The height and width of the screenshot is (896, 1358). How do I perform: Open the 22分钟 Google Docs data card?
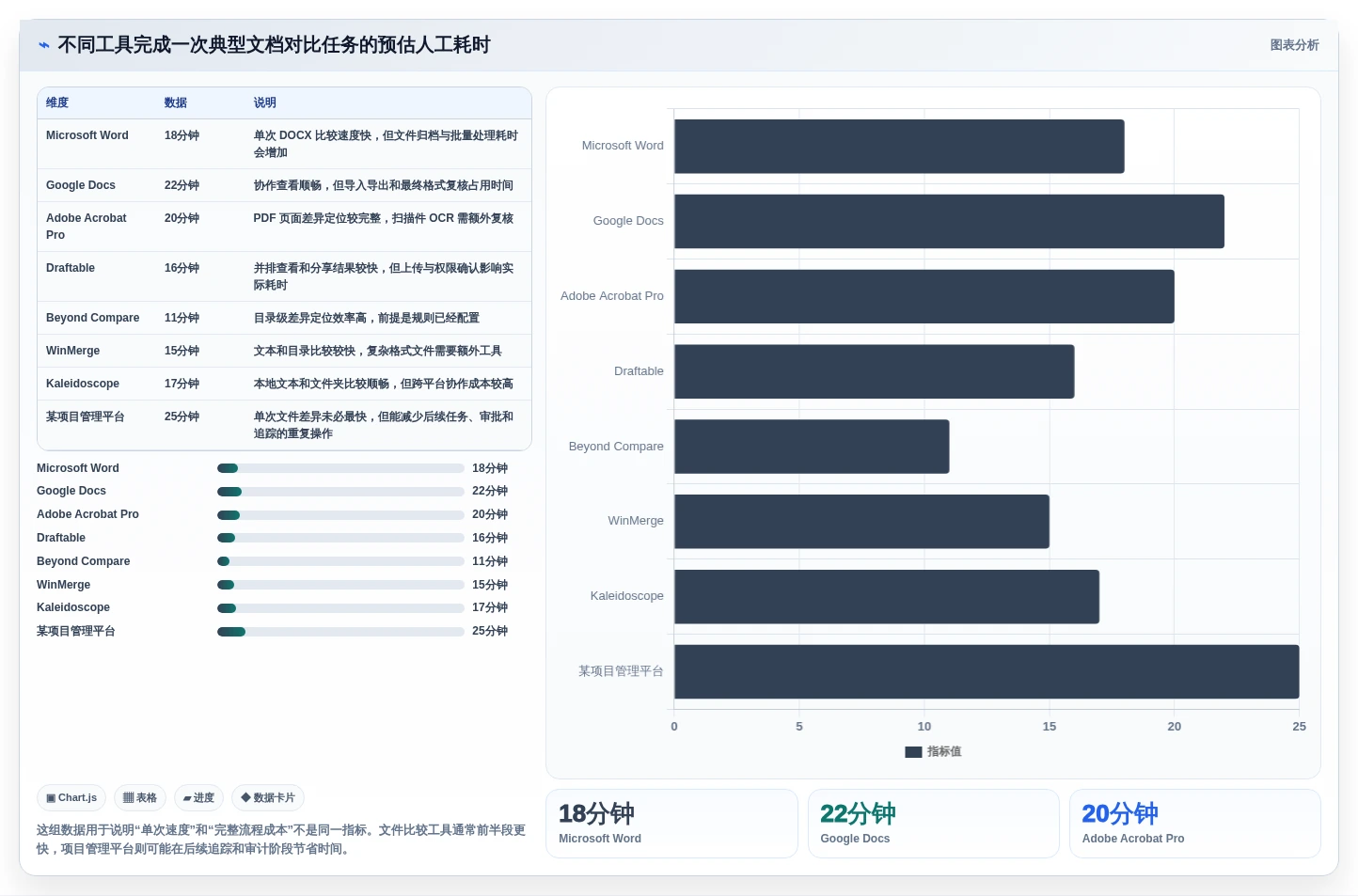[934, 824]
